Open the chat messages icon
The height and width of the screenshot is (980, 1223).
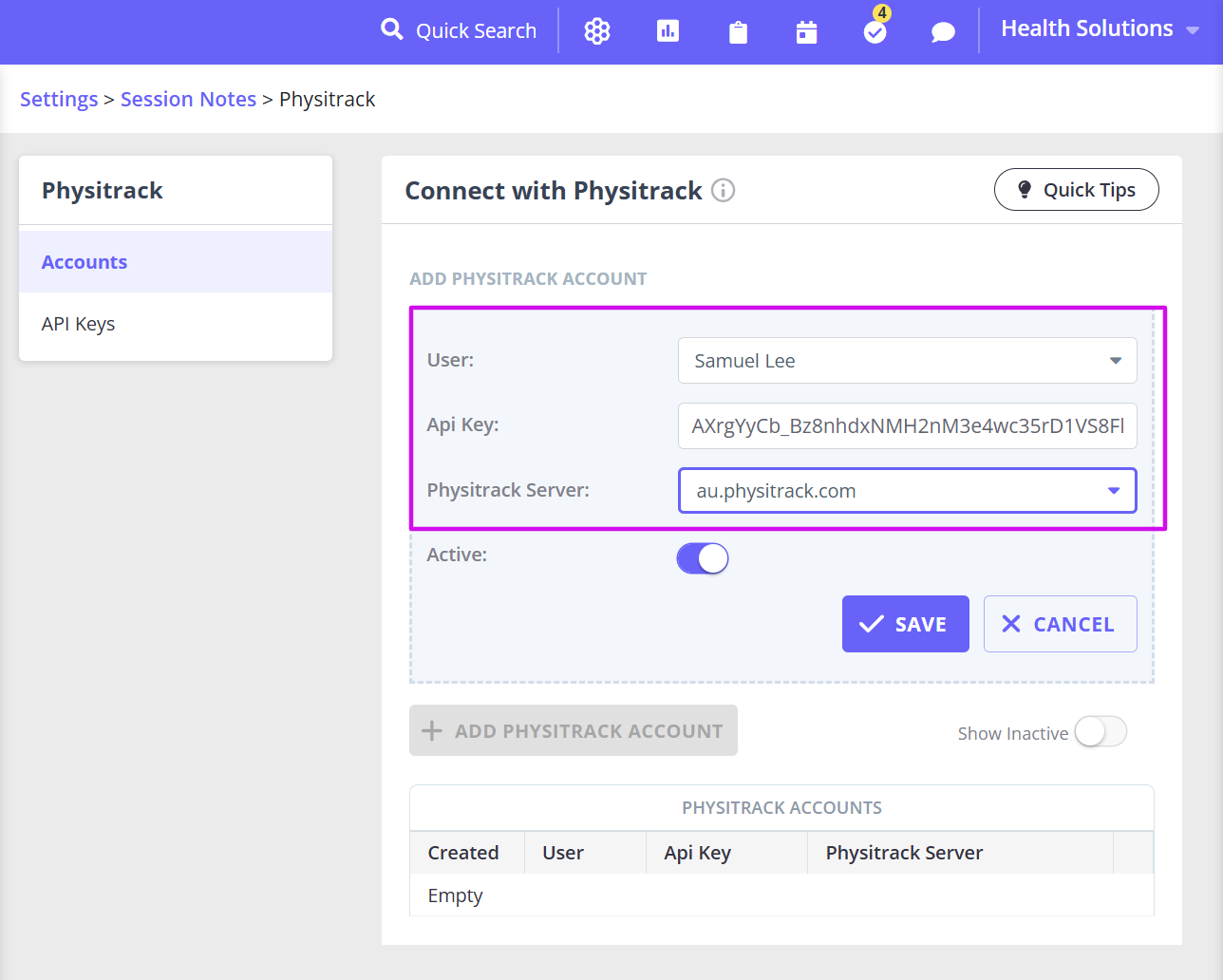pyautogui.click(x=943, y=33)
